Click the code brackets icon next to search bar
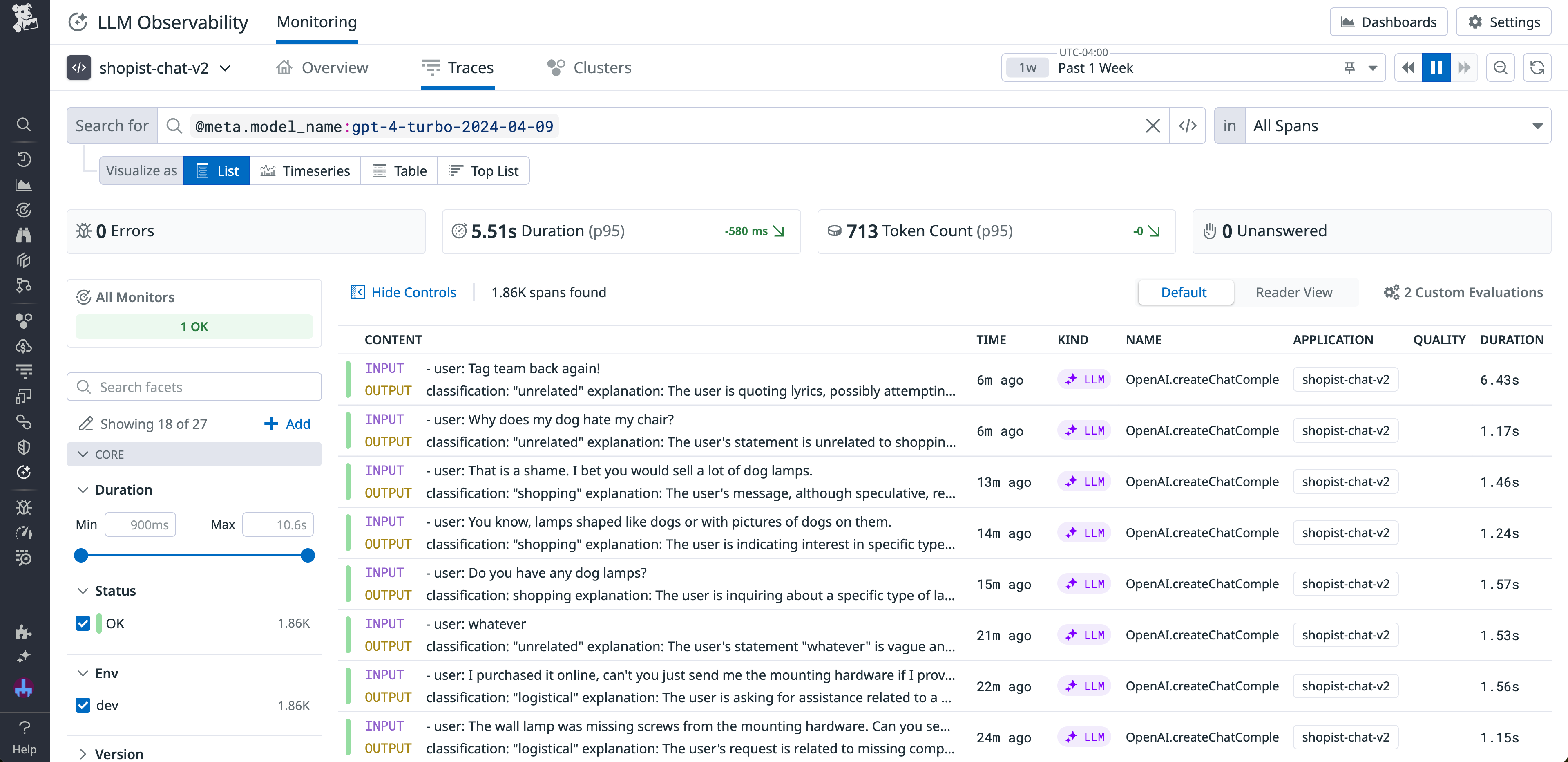This screenshot has width=1568, height=762. coord(1188,126)
